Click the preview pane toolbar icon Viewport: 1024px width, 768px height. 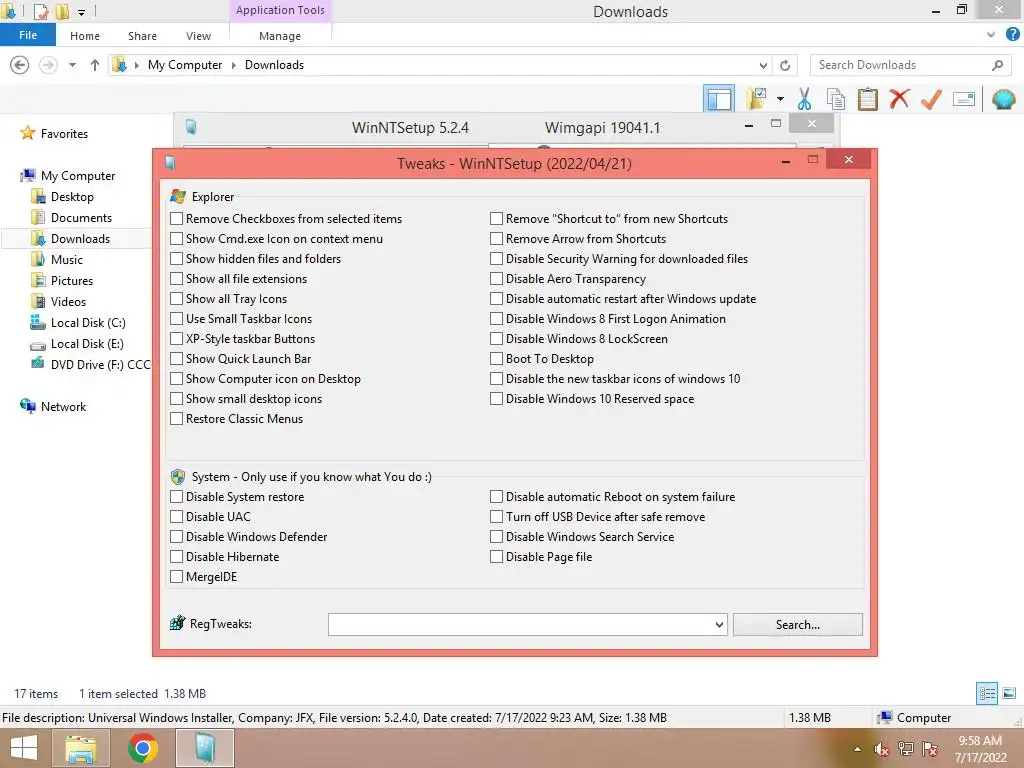tap(718, 99)
